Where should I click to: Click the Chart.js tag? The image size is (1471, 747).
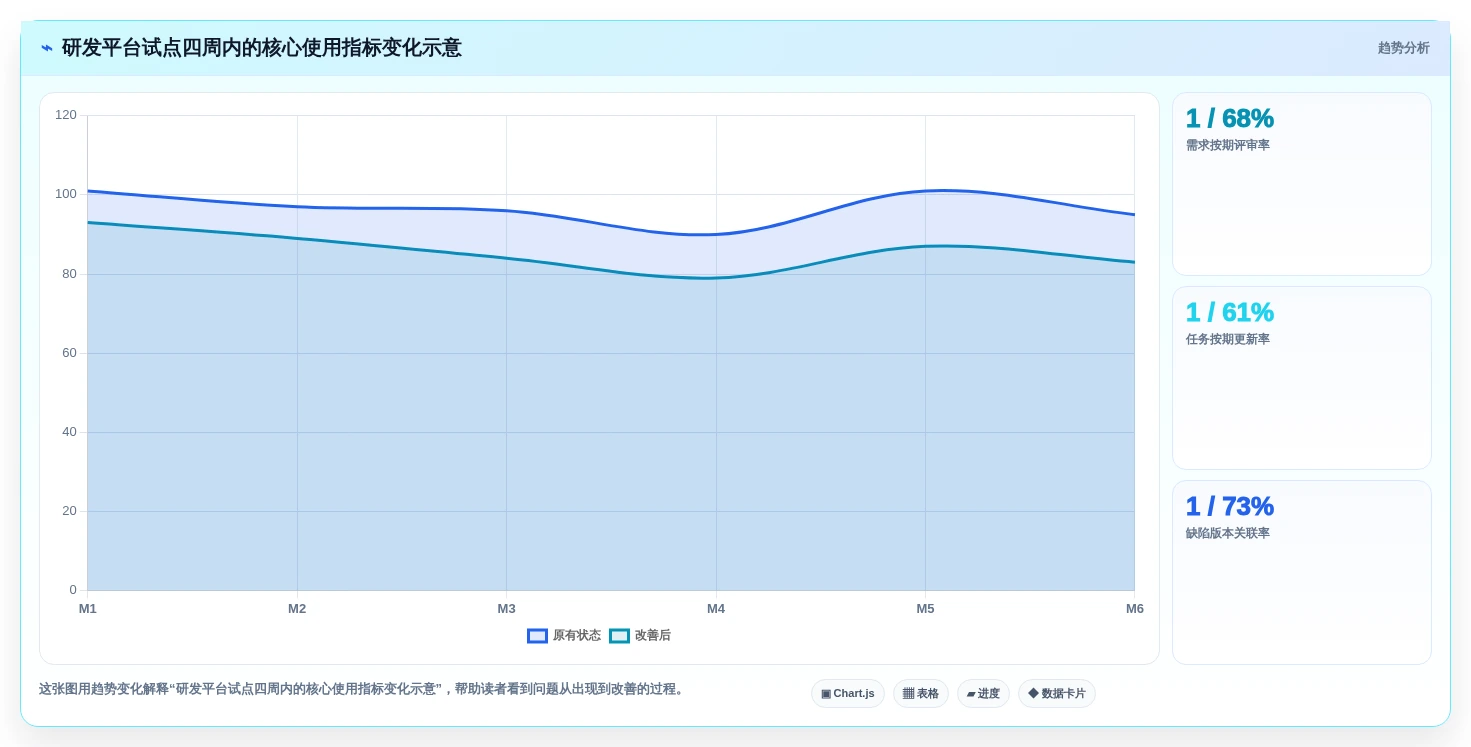[848, 694]
